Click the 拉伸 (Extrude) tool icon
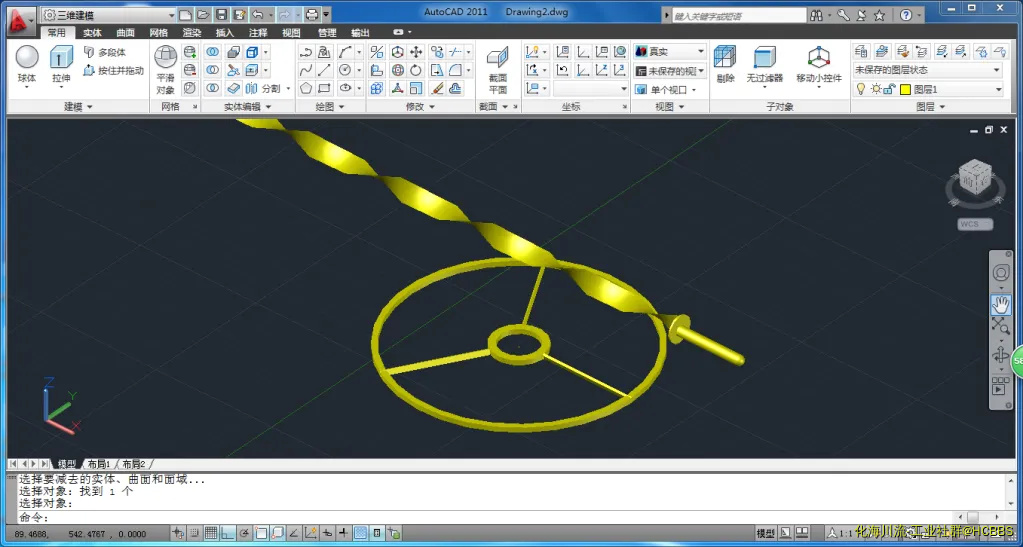Screen dimensions: 1023x547 pyautogui.click(x=61, y=63)
